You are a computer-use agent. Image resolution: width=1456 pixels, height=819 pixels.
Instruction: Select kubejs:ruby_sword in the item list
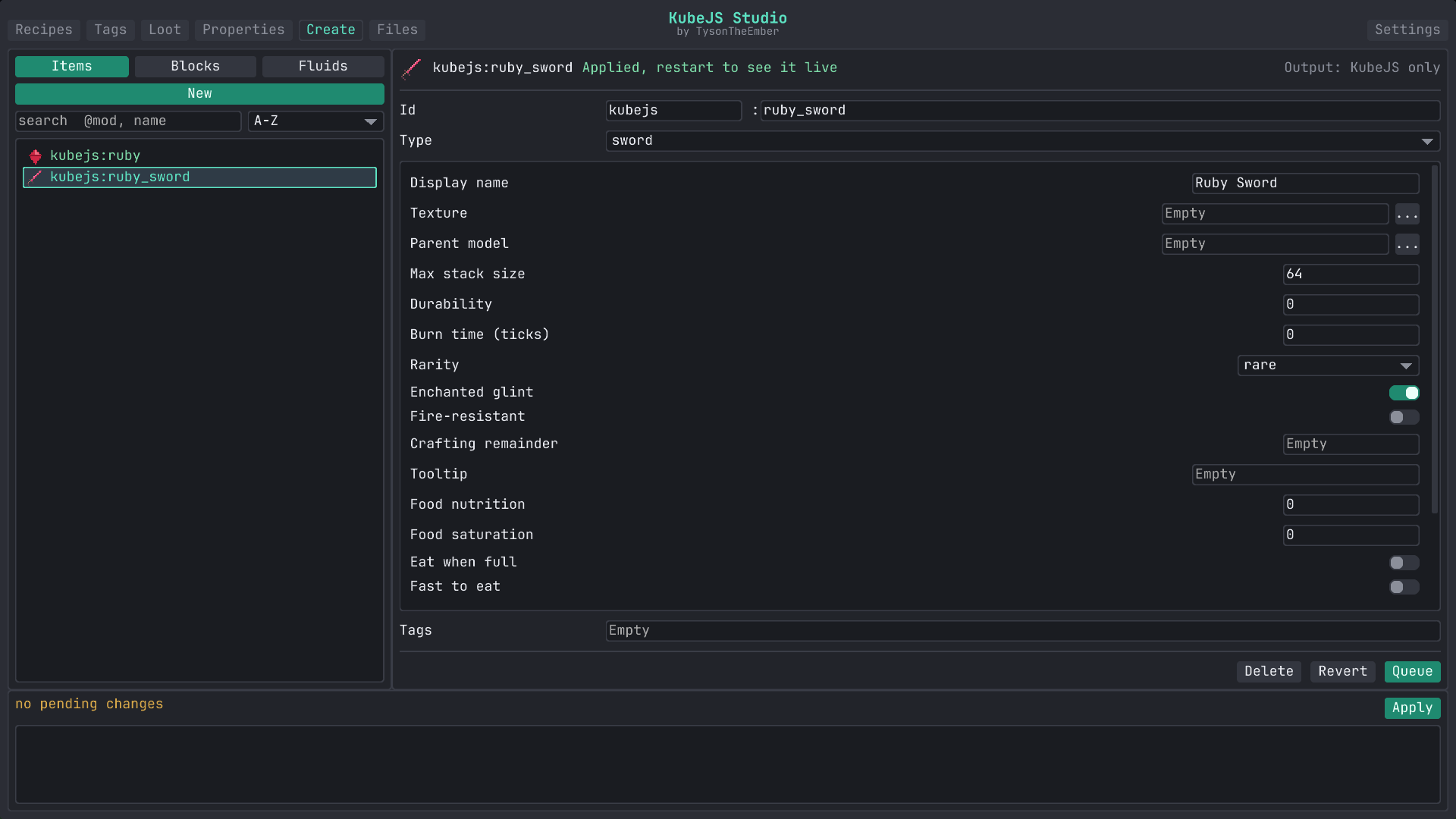point(199,177)
